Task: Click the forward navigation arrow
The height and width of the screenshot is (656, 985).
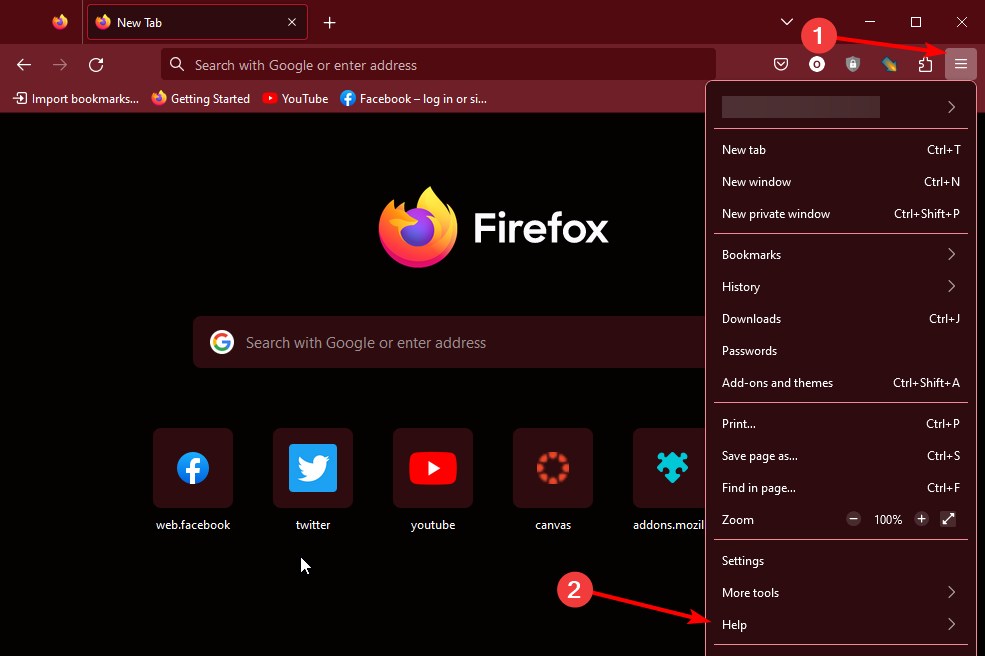Action: pyautogui.click(x=59, y=64)
